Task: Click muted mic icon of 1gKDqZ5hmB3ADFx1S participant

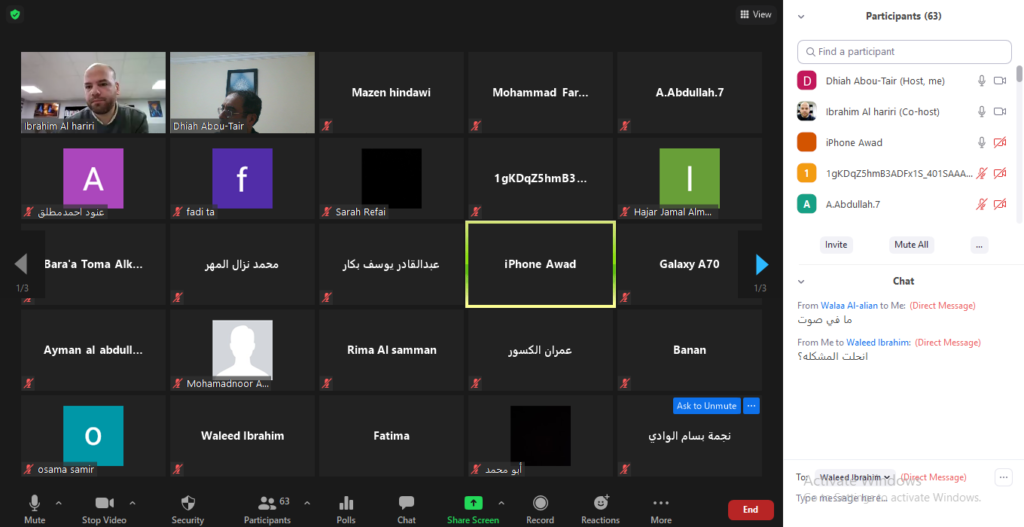Action: pyautogui.click(x=981, y=173)
